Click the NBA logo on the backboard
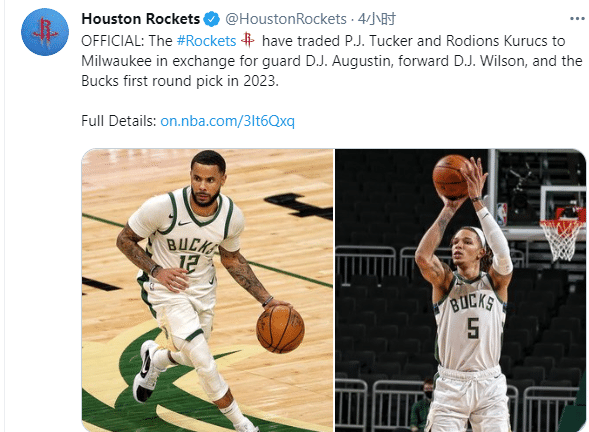The width and height of the screenshot is (589, 432). coord(501,214)
